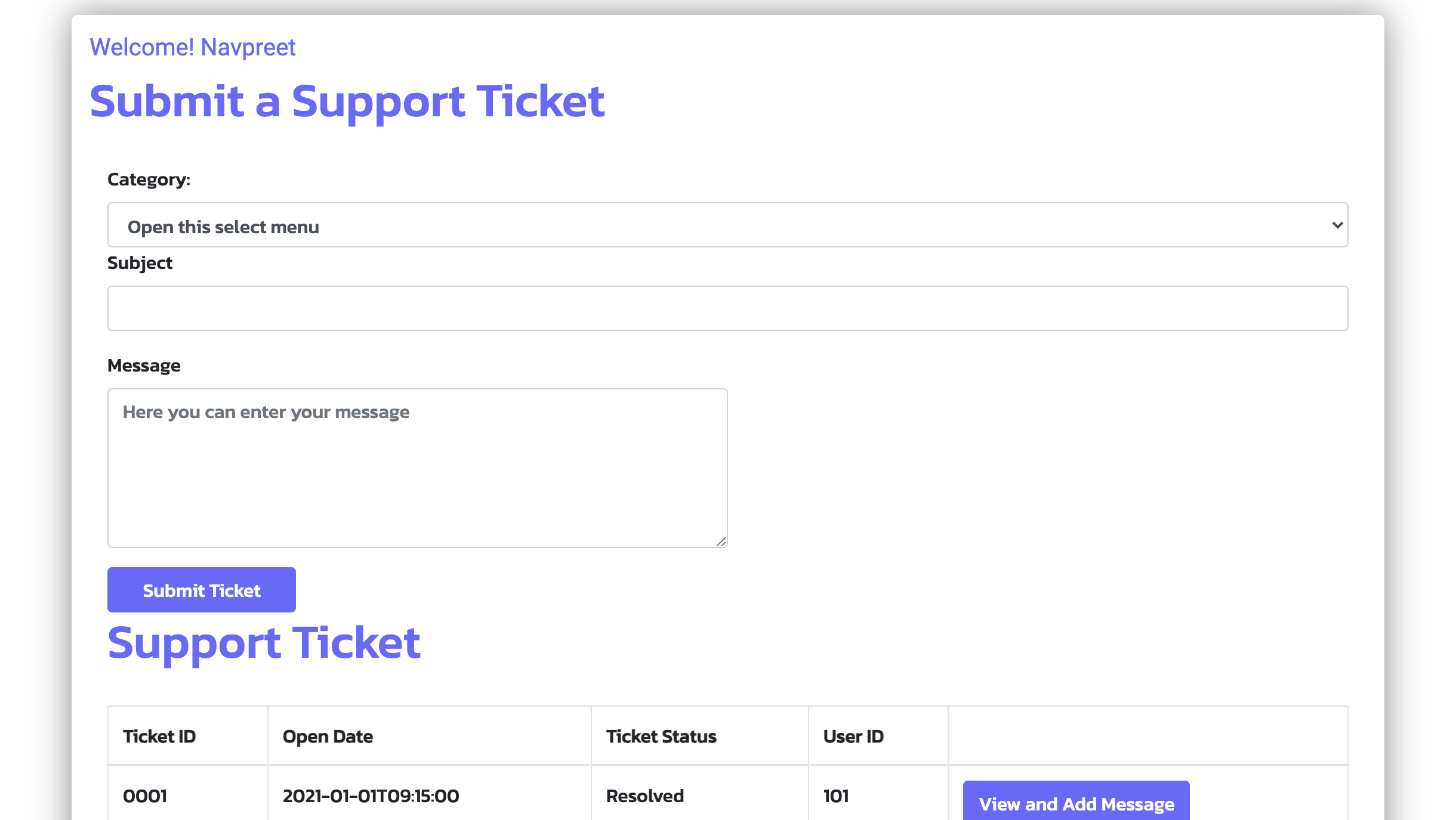Click the User ID column header
This screenshot has height=820, width=1456.
click(853, 736)
